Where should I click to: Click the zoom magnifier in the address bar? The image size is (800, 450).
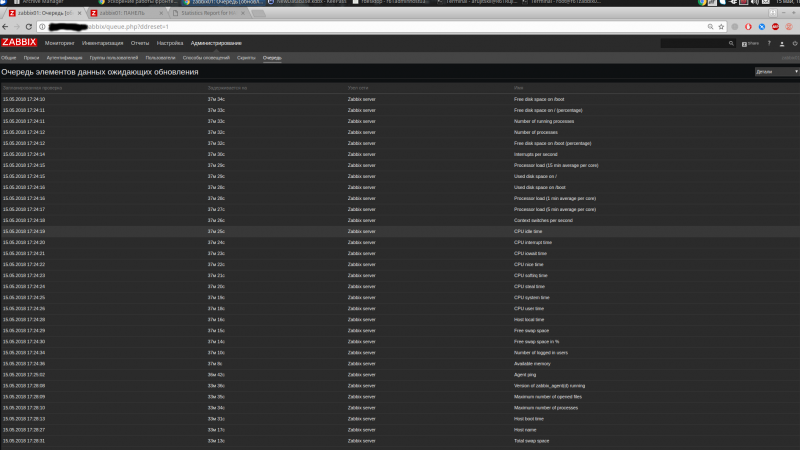[710, 27]
